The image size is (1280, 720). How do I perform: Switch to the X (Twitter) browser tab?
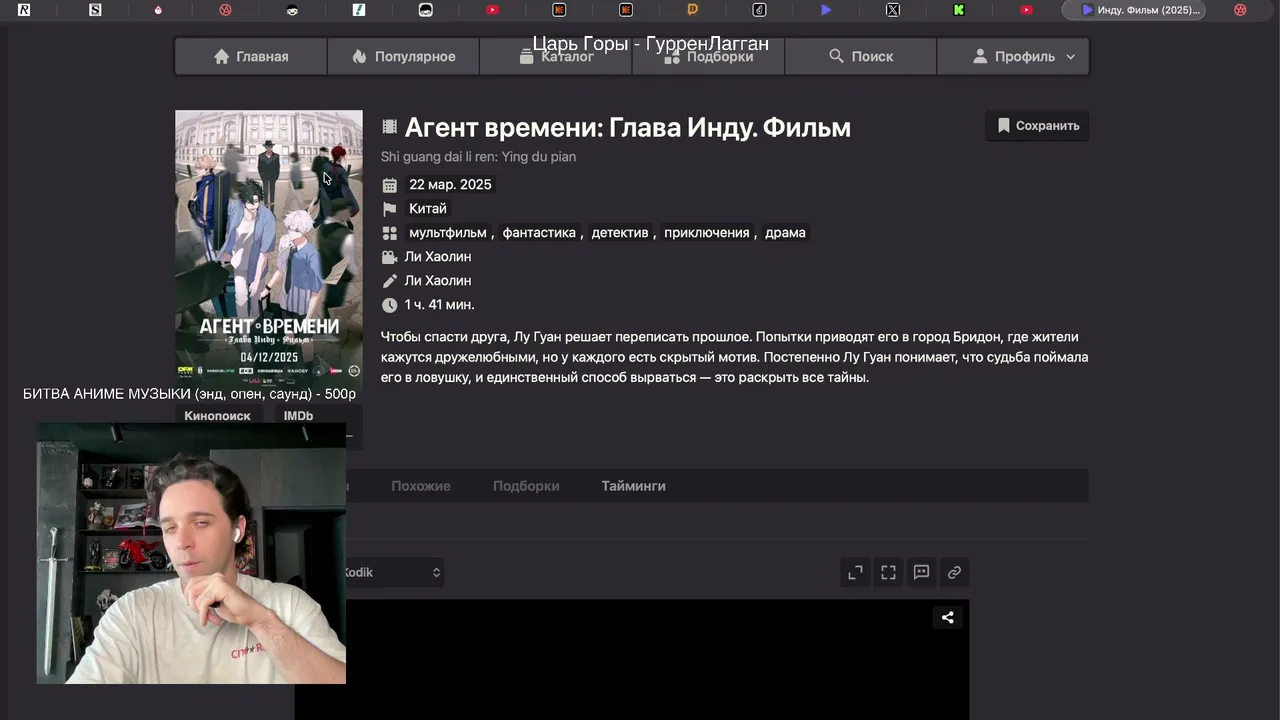point(893,10)
